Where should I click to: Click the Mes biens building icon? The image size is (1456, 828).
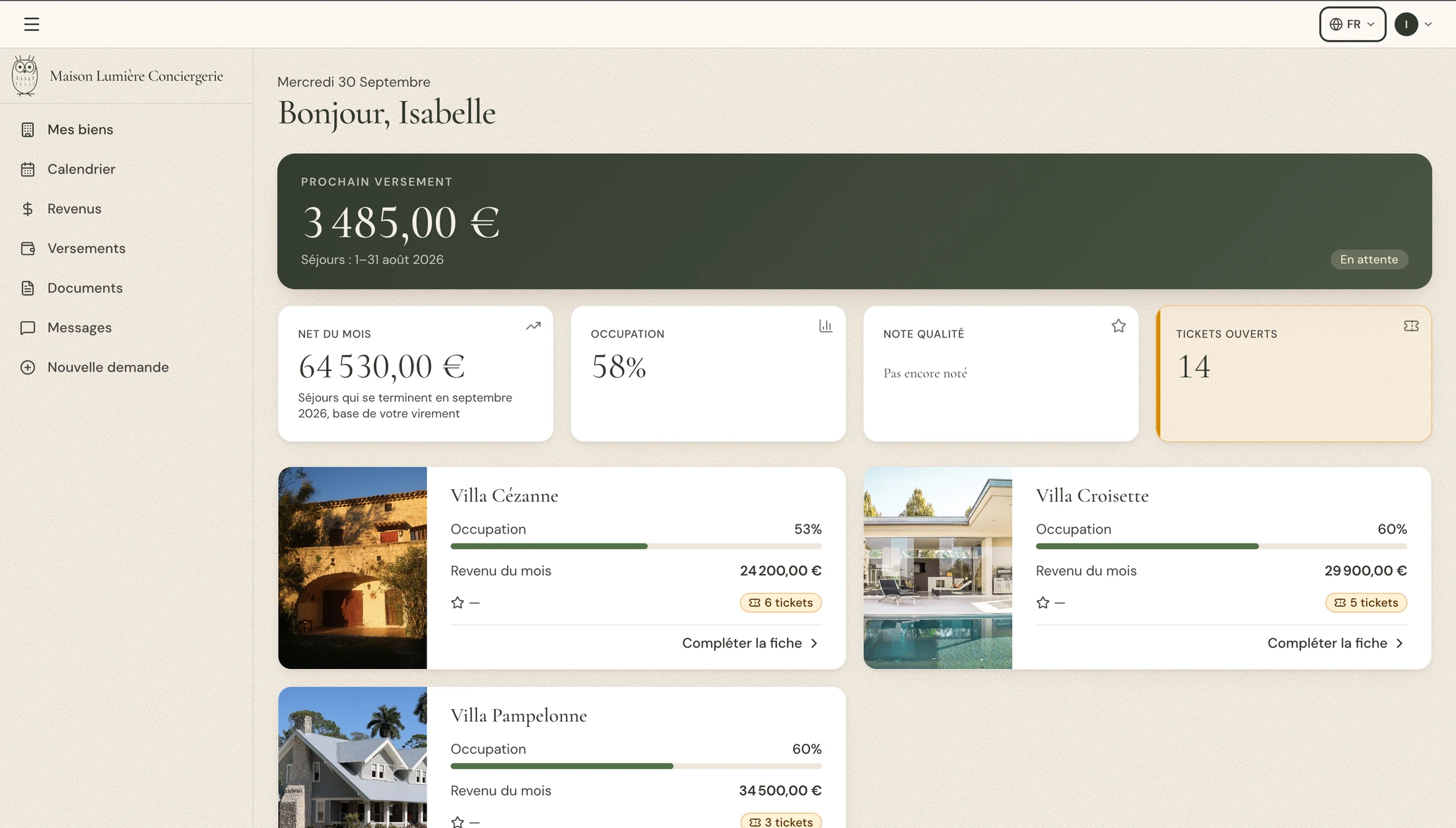pos(28,129)
